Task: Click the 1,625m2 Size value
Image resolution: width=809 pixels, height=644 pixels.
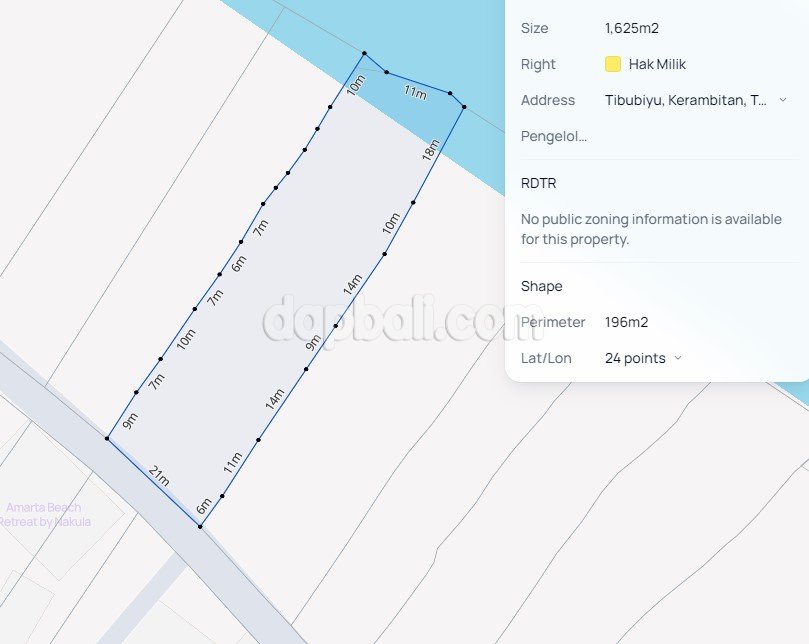Action: pyautogui.click(x=631, y=28)
